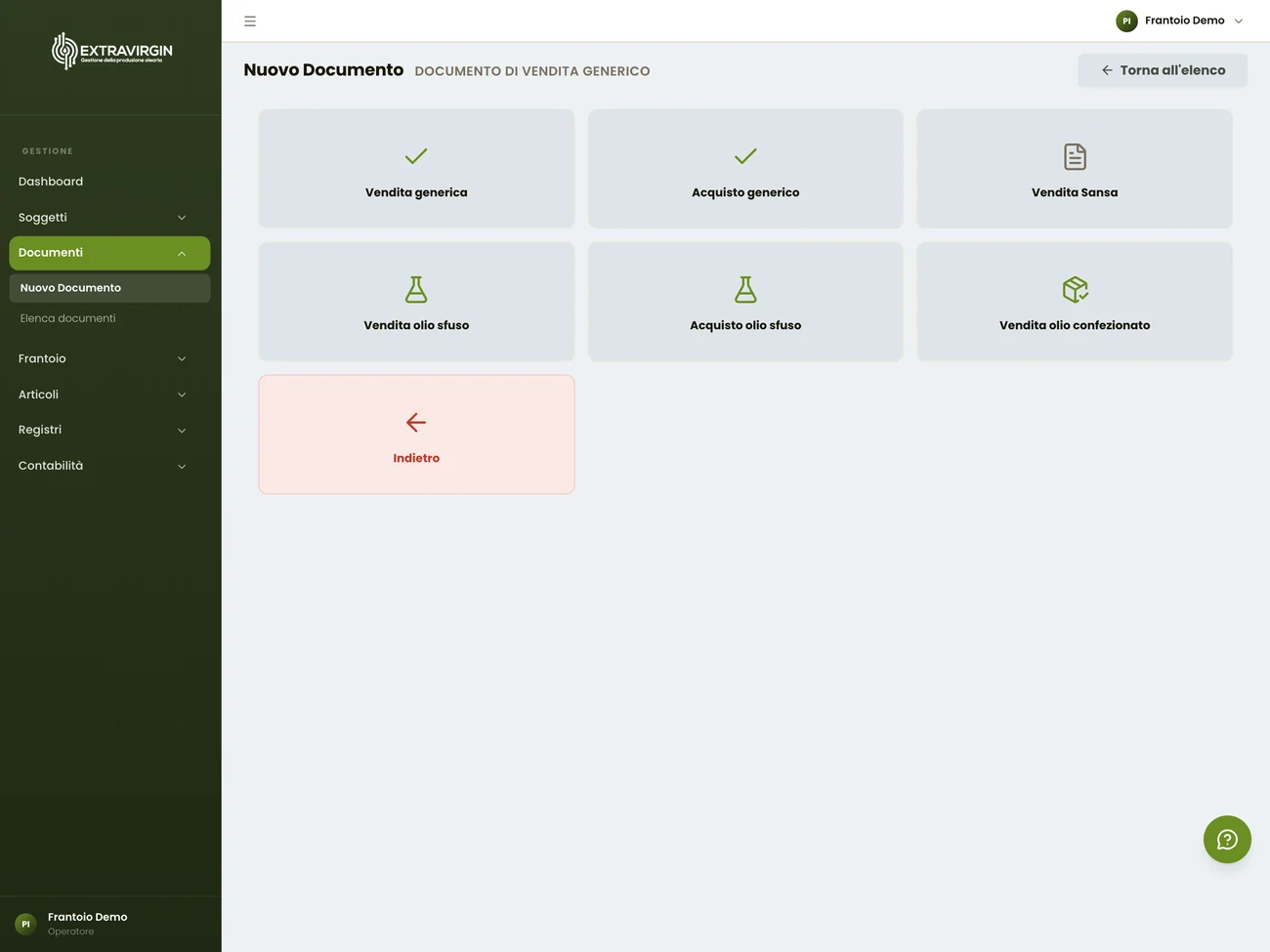Image resolution: width=1270 pixels, height=952 pixels.
Task: Click the hamburger menu icon
Action: coord(250,21)
